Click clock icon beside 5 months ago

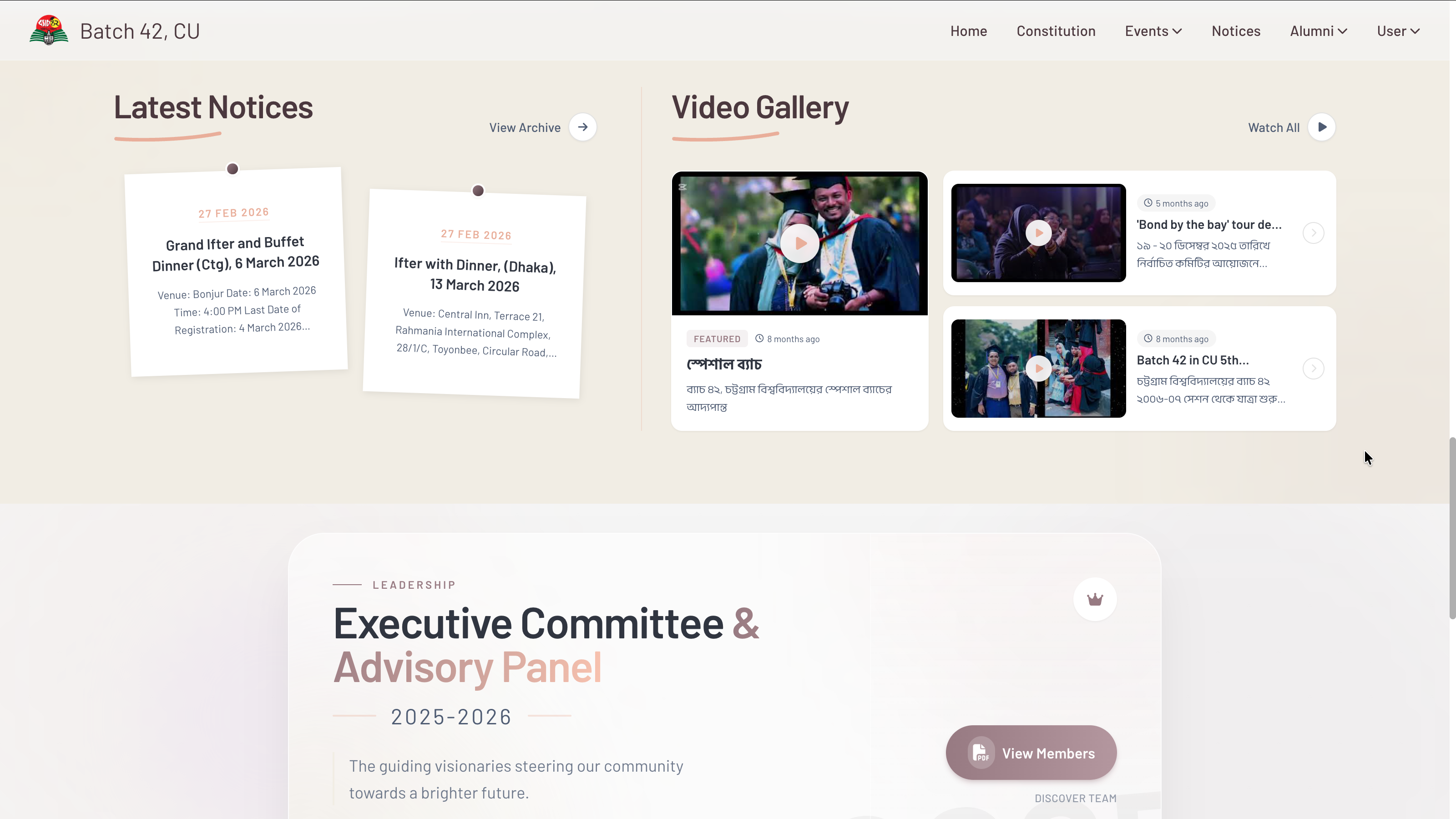point(1148,203)
